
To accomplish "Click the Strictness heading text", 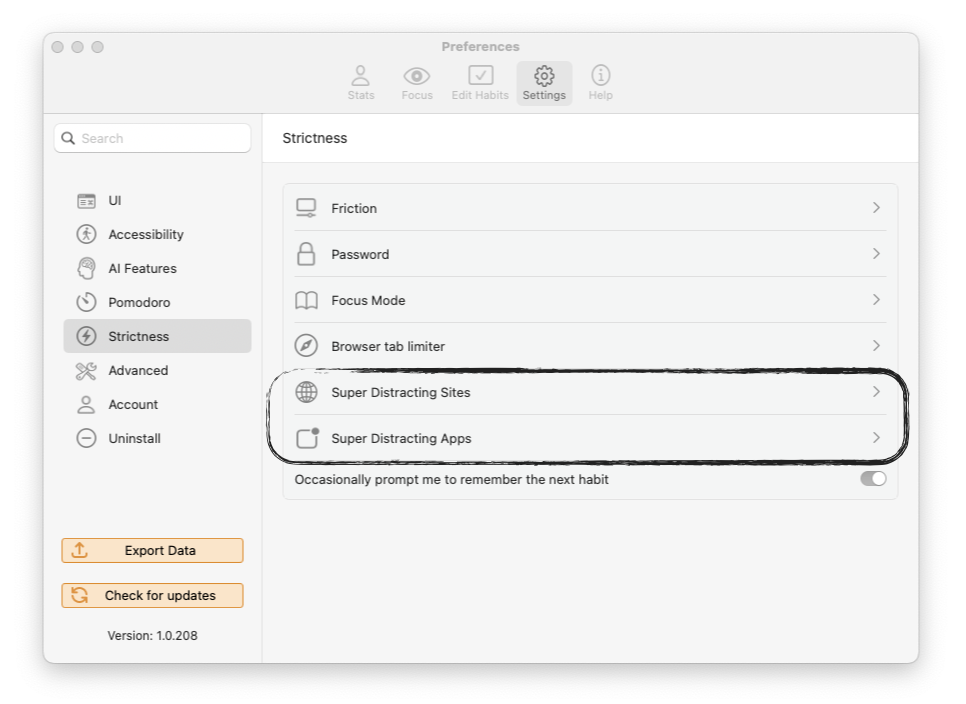I will pos(315,138).
